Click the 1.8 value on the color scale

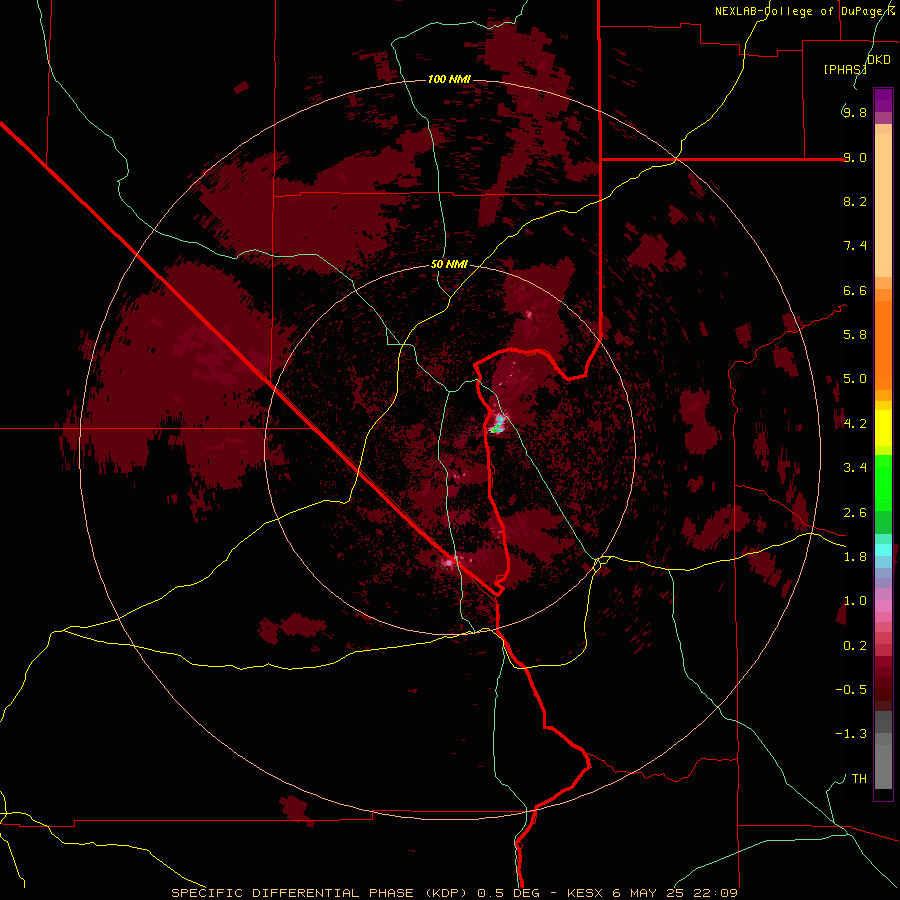coord(854,557)
